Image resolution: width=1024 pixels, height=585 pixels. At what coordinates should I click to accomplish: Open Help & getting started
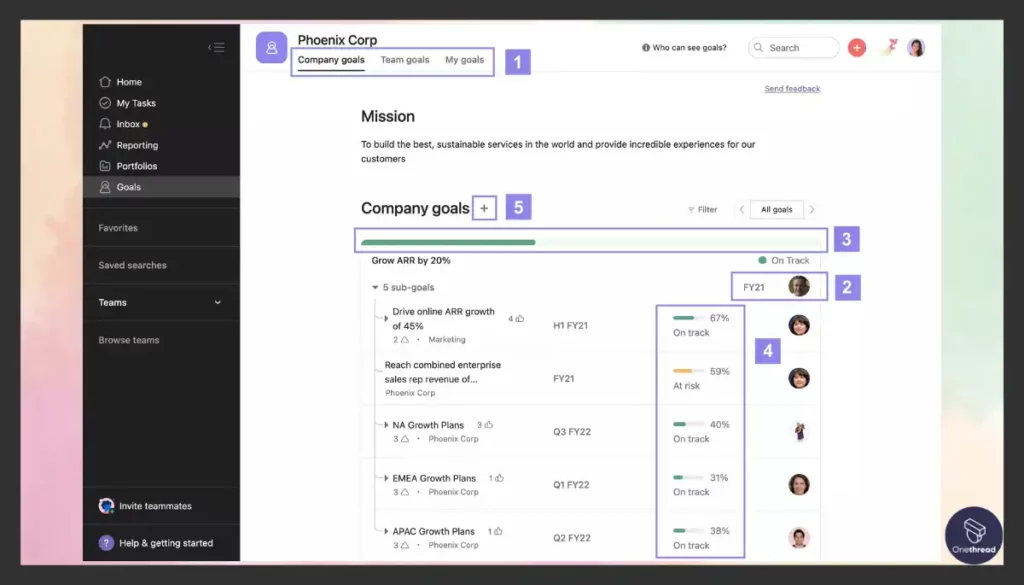coord(156,543)
